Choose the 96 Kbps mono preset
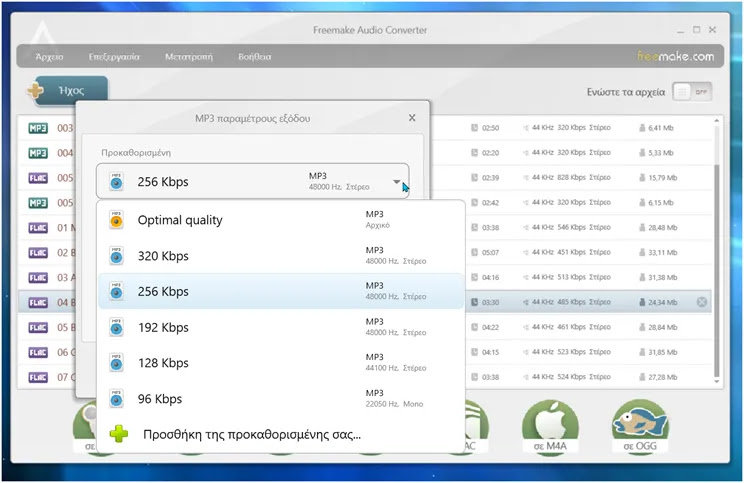Image resolution: width=744 pixels, height=483 pixels. tap(280, 399)
